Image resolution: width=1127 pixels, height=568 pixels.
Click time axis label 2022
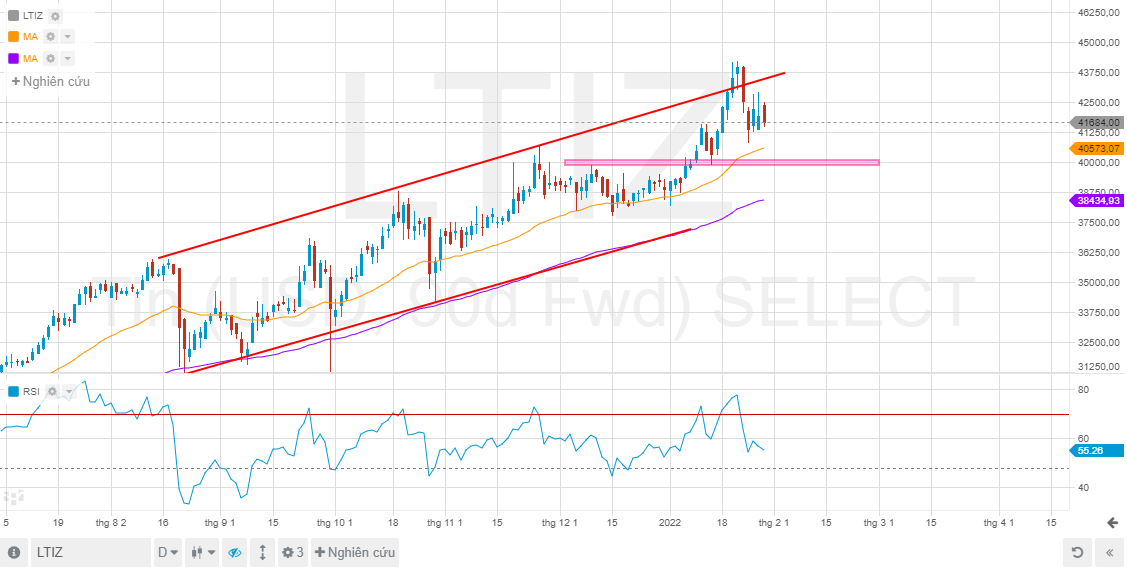(669, 523)
